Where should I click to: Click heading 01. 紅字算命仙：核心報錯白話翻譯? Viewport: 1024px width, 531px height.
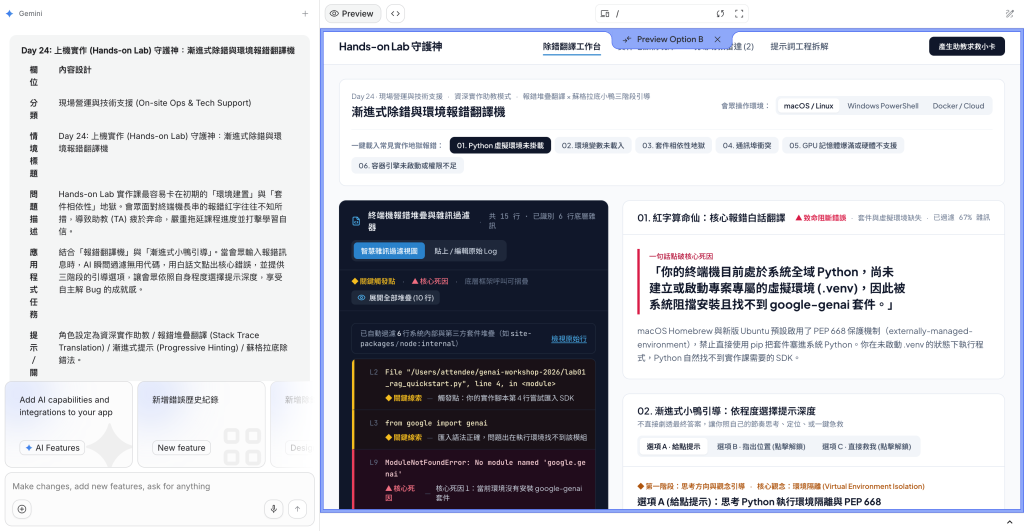coord(711,217)
